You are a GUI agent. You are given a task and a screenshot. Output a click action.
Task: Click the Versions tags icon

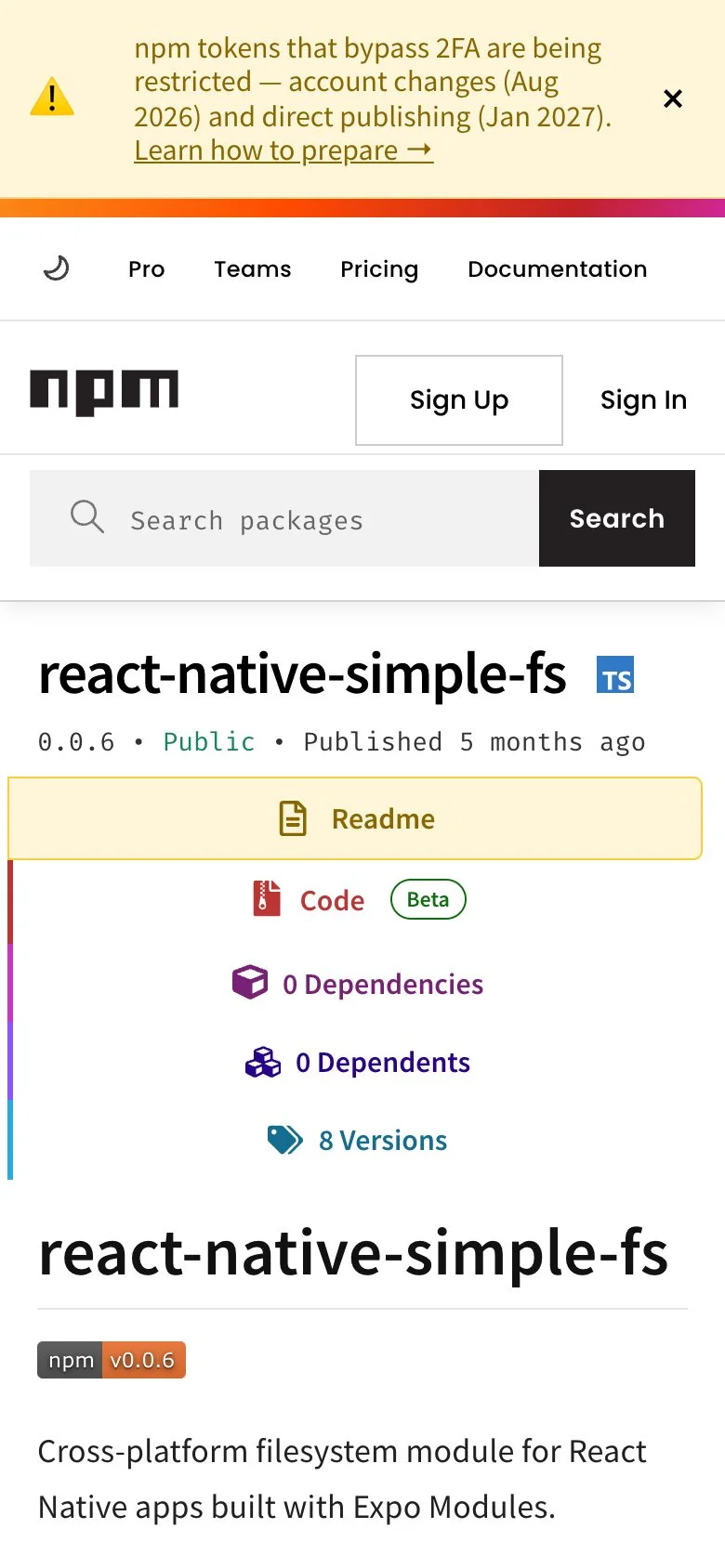285,1140
